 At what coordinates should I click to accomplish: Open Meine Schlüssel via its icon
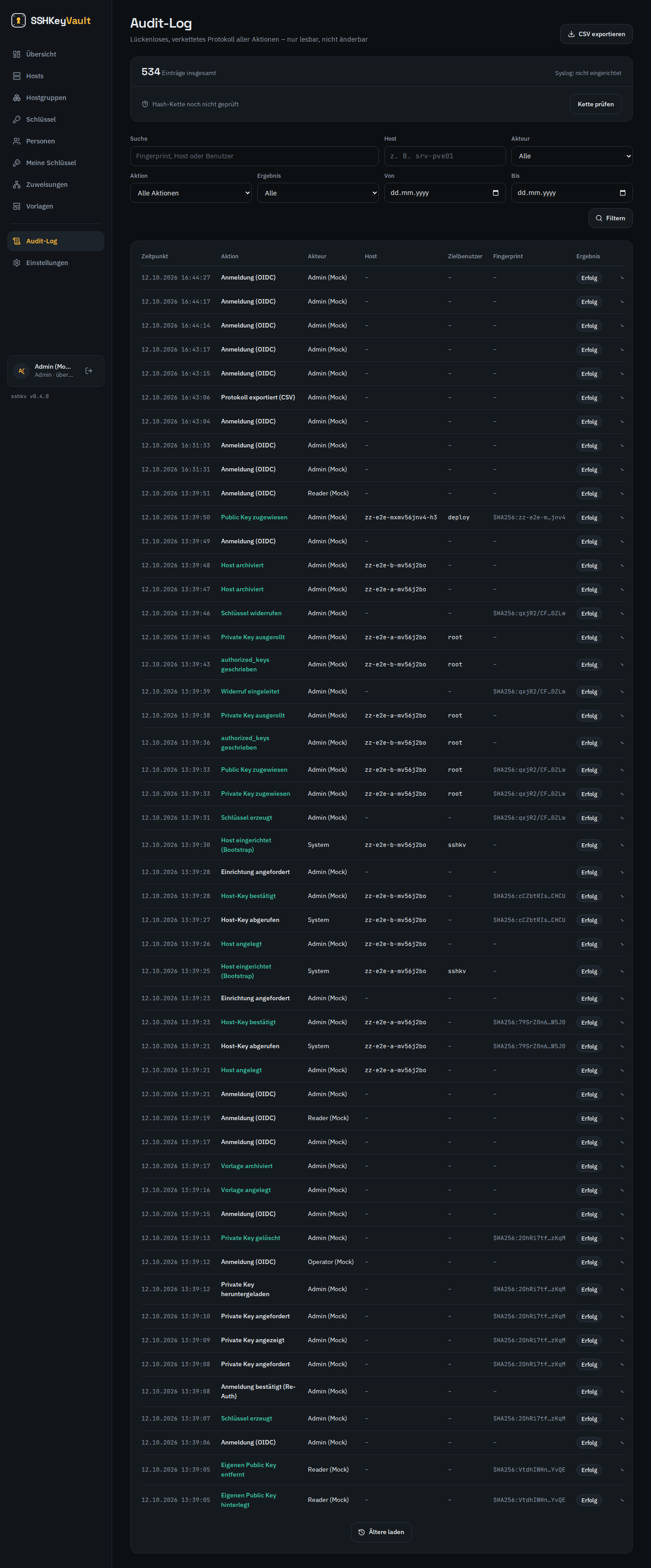tap(16, 163)
